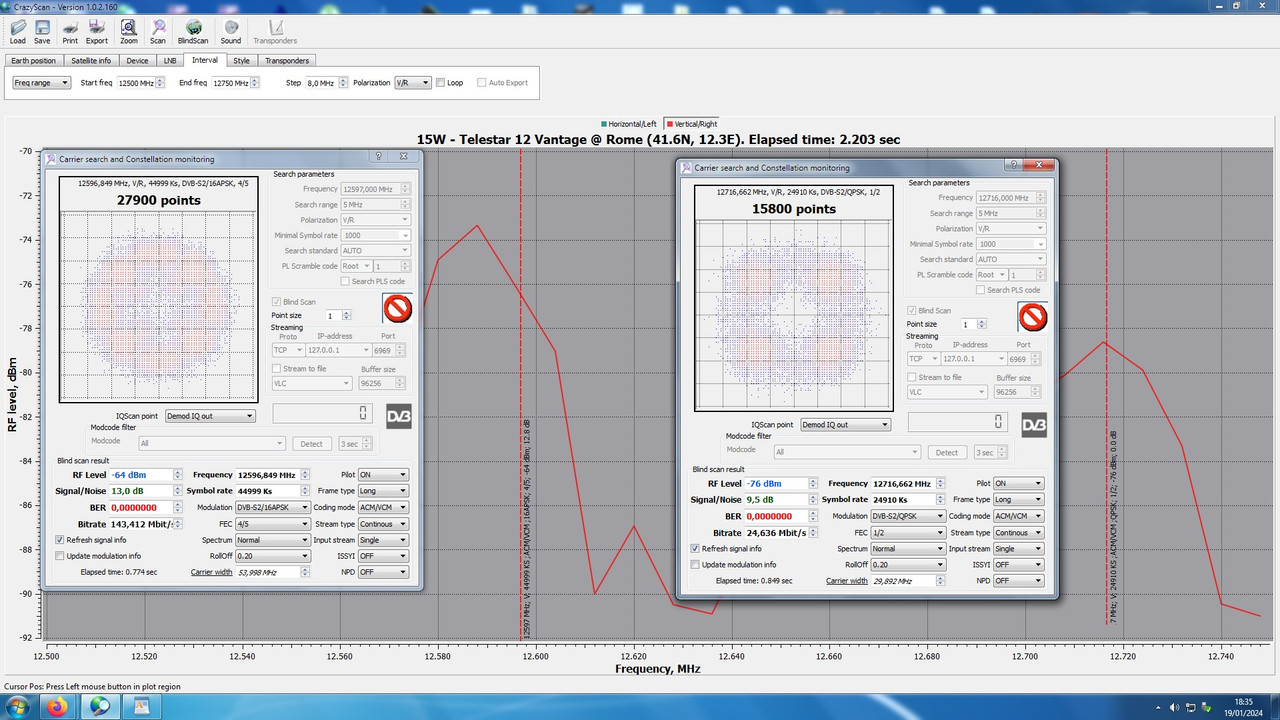Switch to the Earth position tab
1280x720 pixels.
pos(34,60)
